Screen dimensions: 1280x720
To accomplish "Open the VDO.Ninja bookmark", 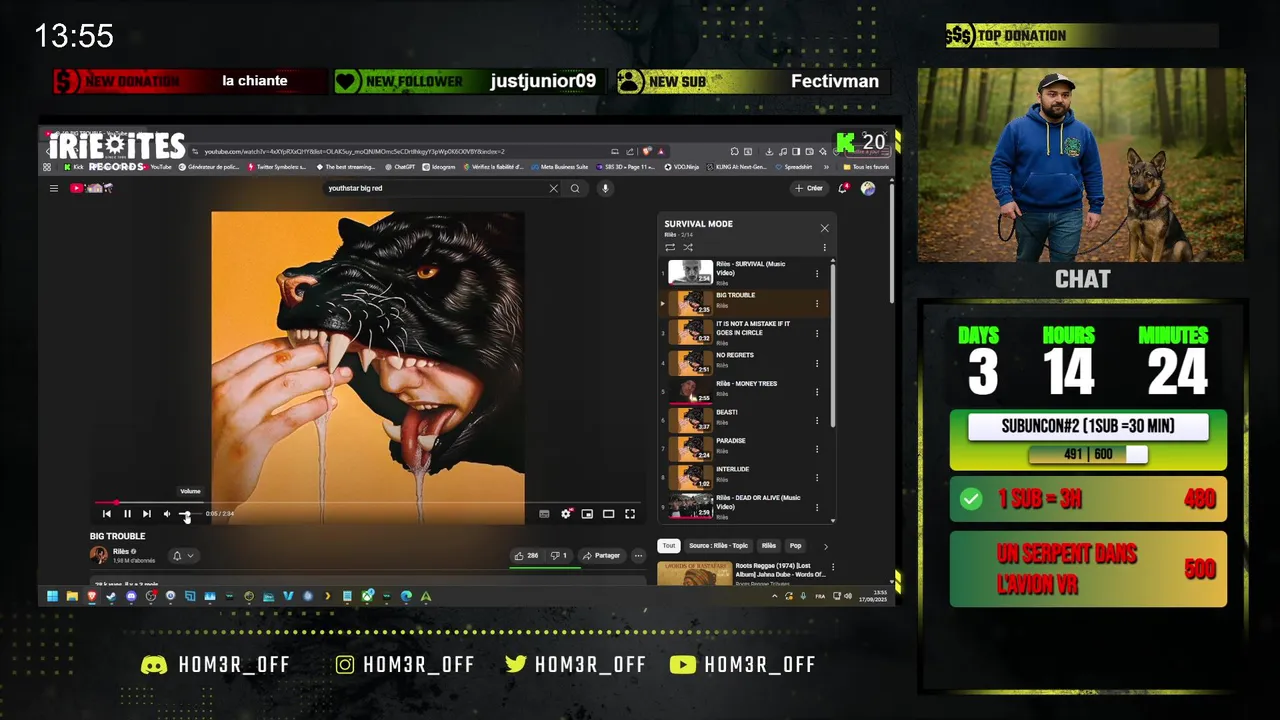I will 682,167.
